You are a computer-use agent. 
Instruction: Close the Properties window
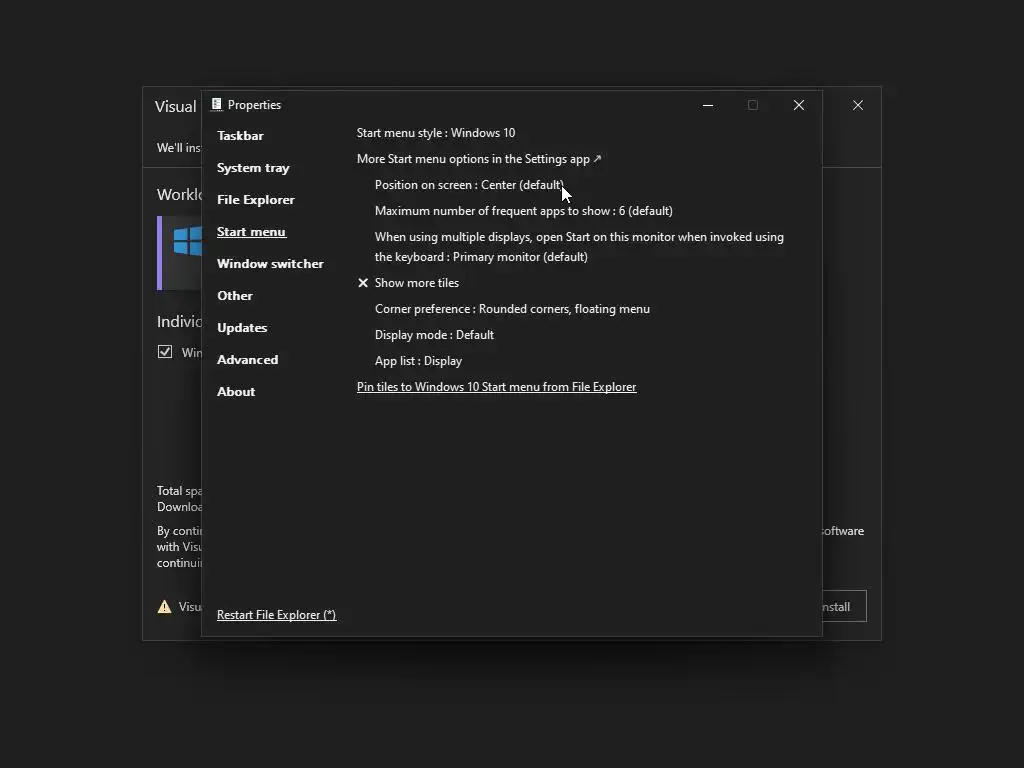pyautogui.click(x=799, y=105)
